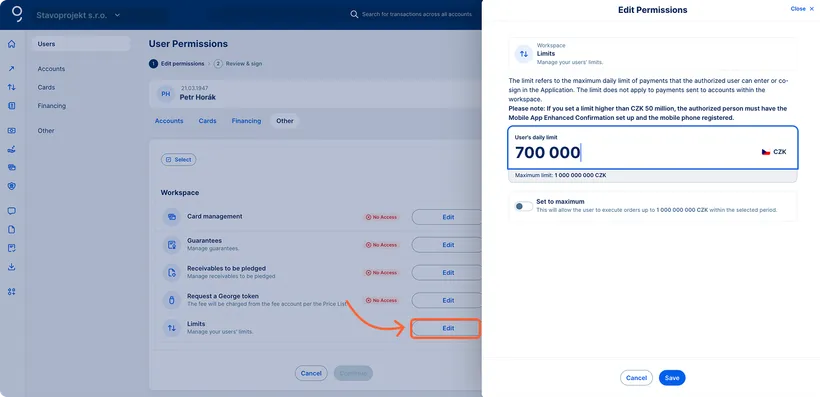Click the diagonal arrow payment sidebar icon
Viewport: 820px width, 397px height.
click(12, 69)
